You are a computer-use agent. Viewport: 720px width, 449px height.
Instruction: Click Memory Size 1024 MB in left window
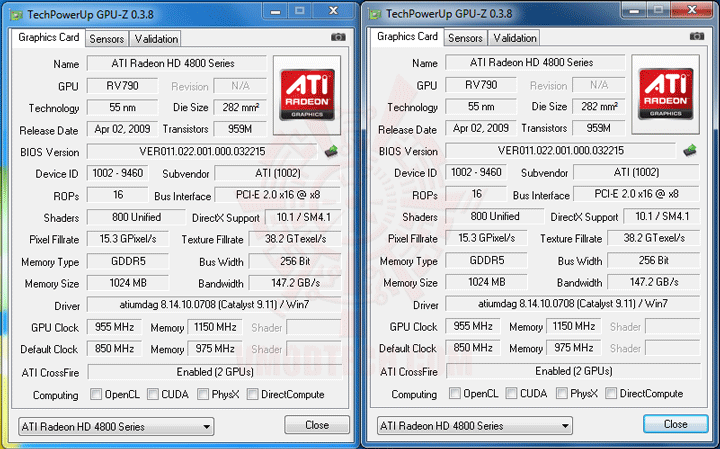[x=128, y=283]
